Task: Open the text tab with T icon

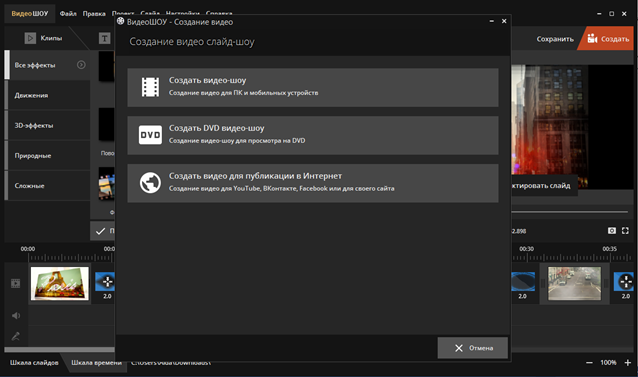Action: (105, 38)
